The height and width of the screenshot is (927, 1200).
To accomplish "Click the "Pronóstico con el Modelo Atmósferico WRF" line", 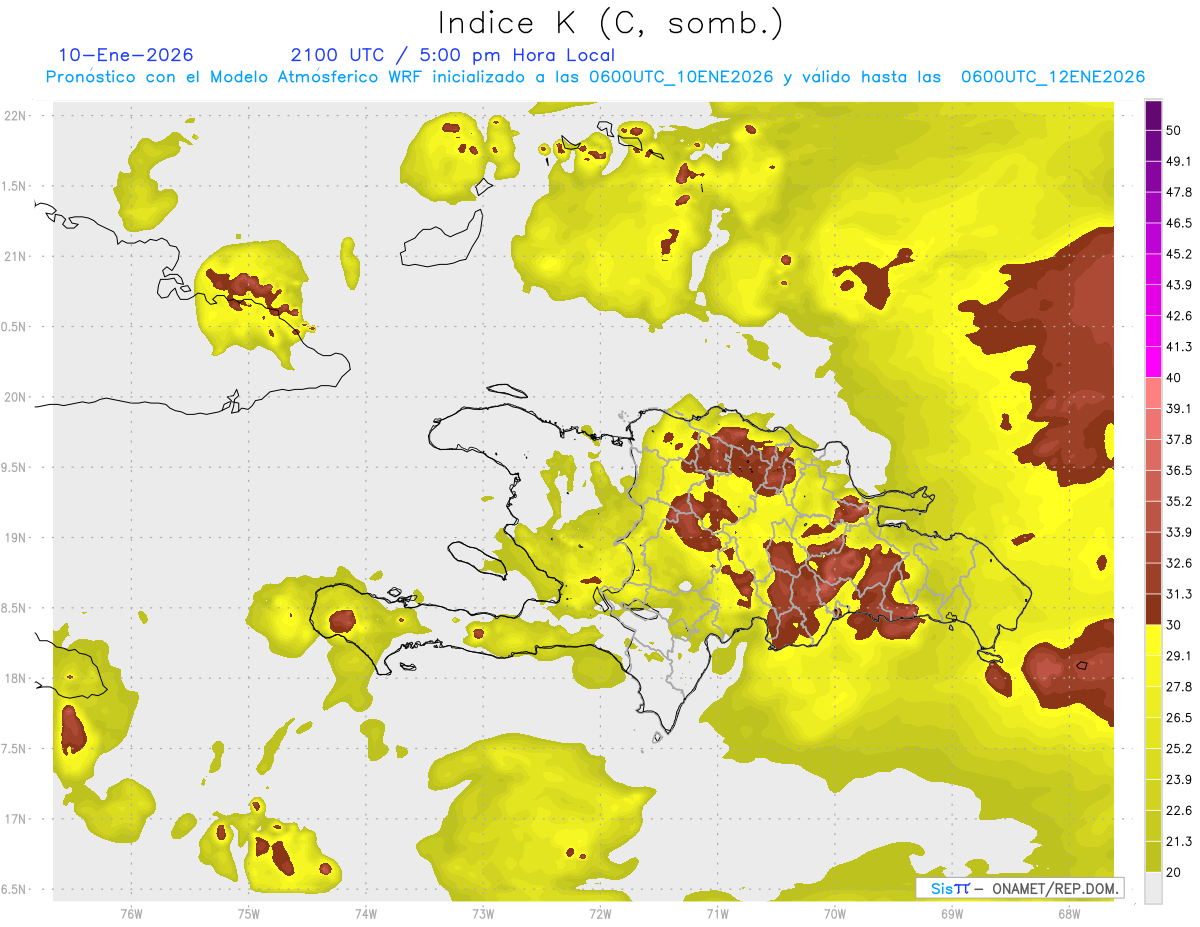I will (x=595, y=77).
